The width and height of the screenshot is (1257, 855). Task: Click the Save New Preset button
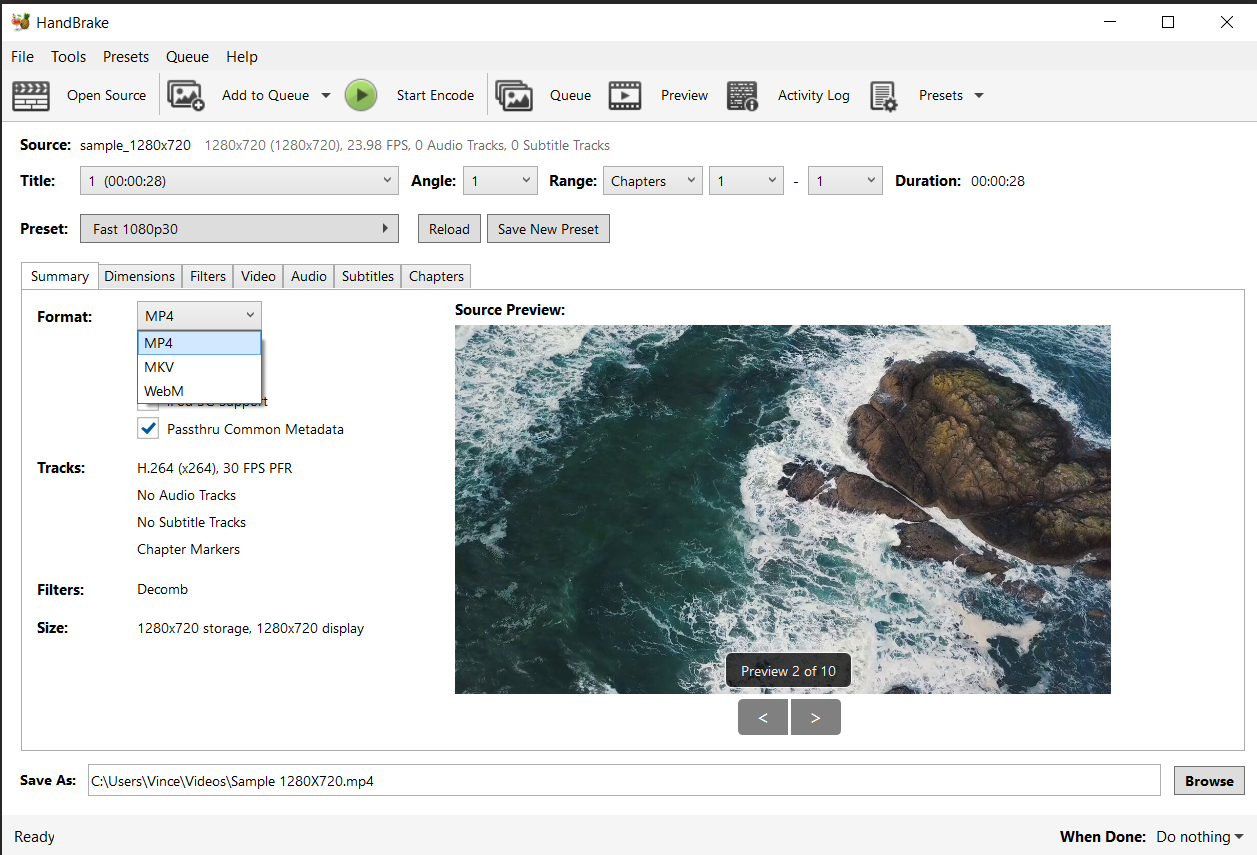[x=548, y=228]
